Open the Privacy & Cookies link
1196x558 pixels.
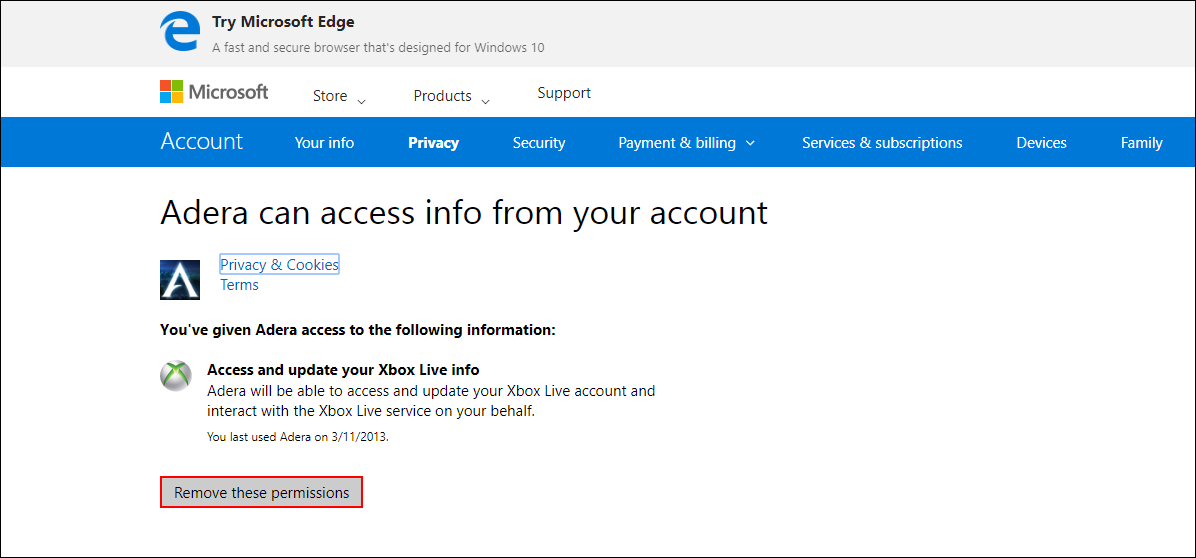tap(279, 265)
